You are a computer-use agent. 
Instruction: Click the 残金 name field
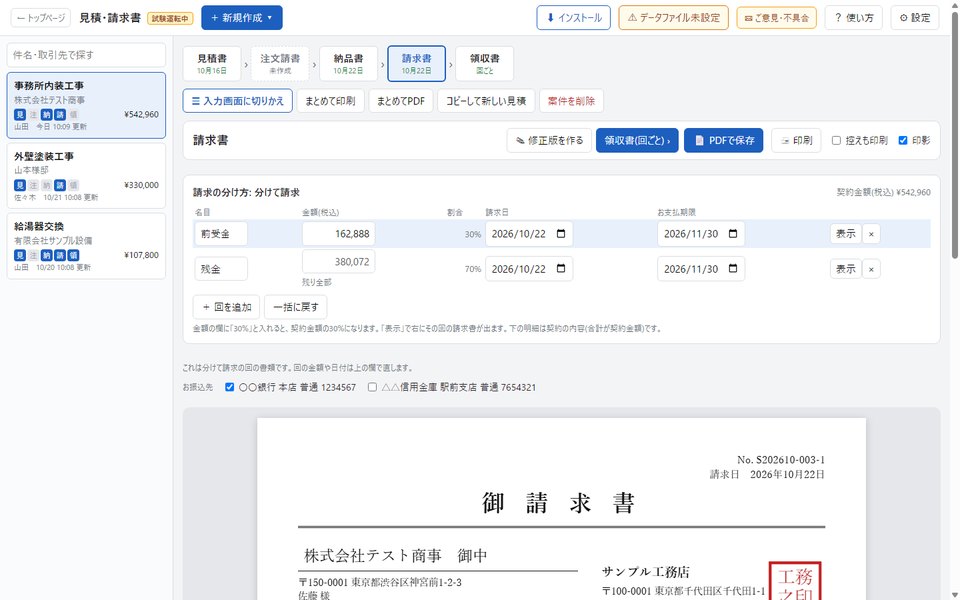(x=221, y=269)
